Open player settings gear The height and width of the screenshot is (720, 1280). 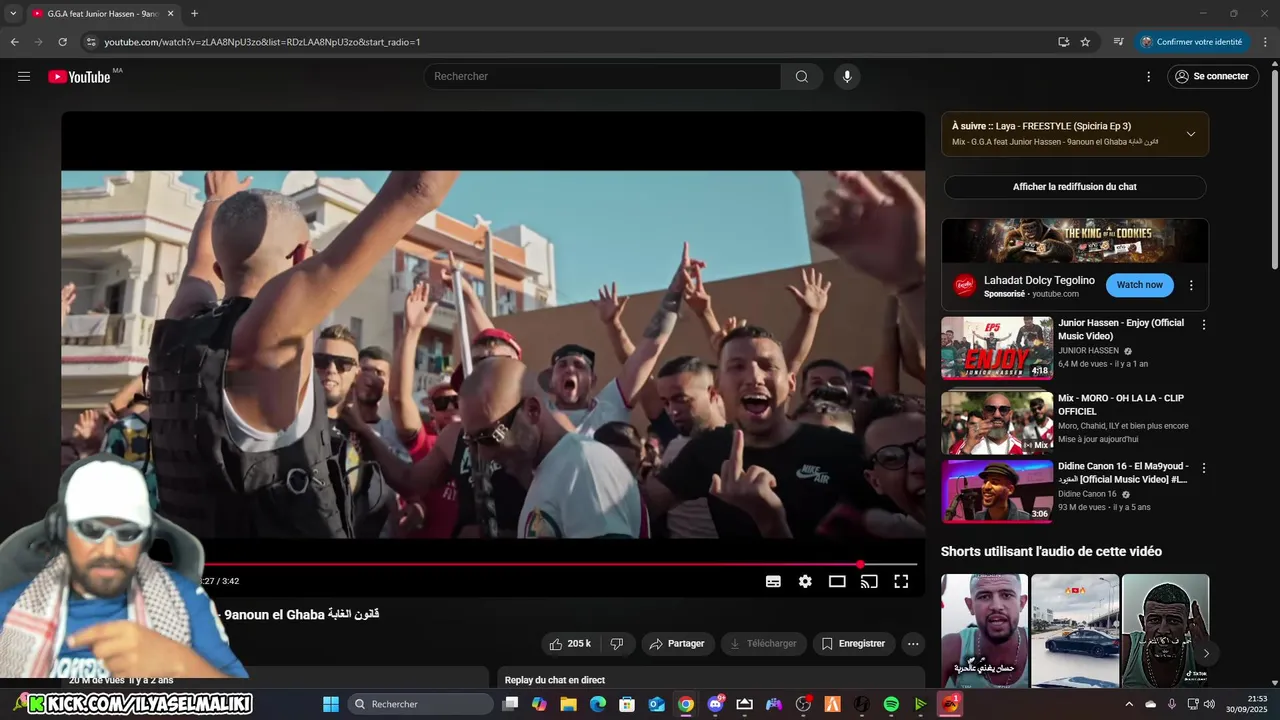coord(805,581)
